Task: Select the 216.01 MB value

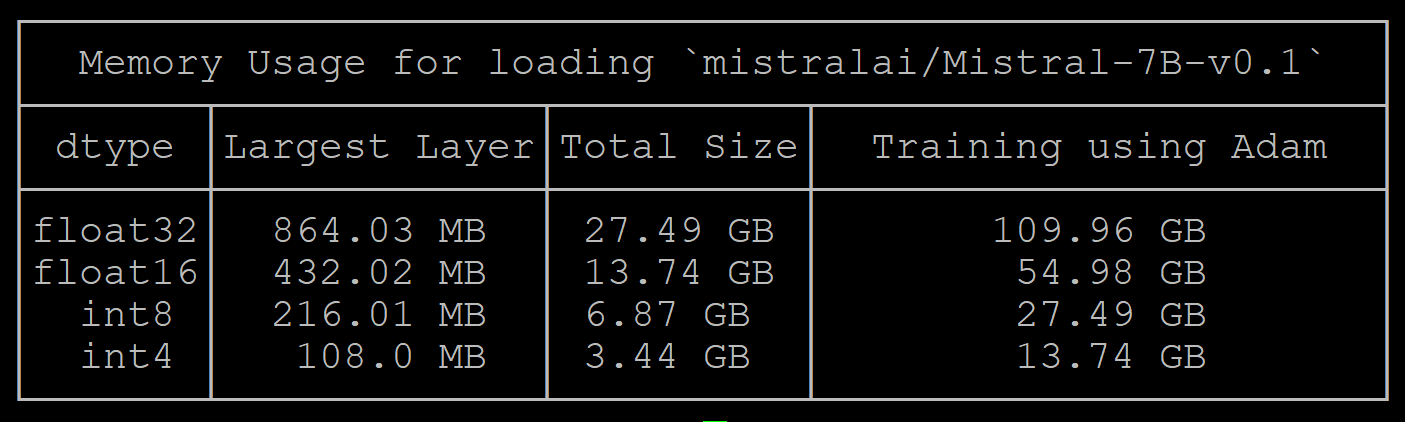Action: tap(379, 314)
